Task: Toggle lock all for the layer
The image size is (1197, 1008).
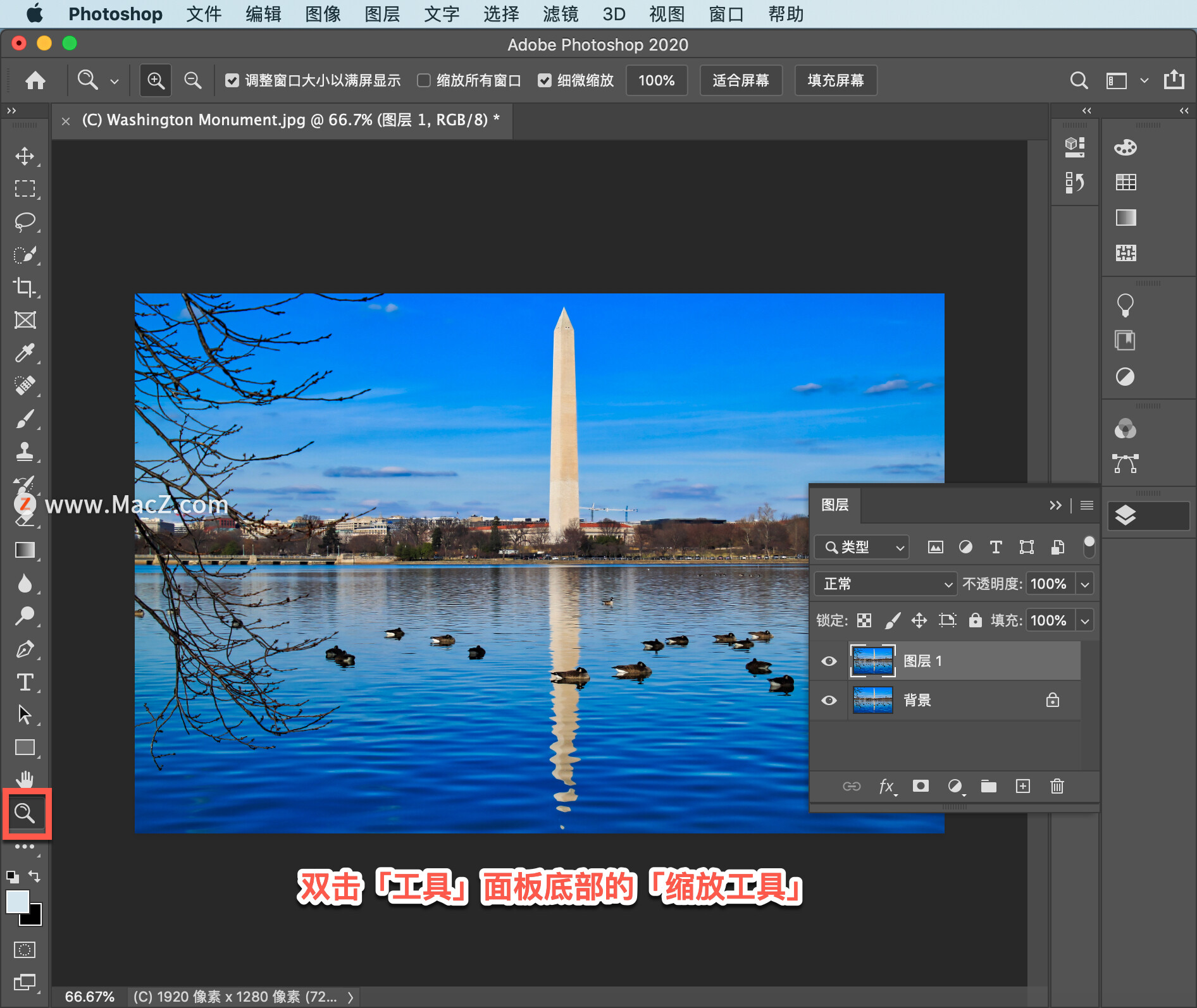Action: (976, 620)
